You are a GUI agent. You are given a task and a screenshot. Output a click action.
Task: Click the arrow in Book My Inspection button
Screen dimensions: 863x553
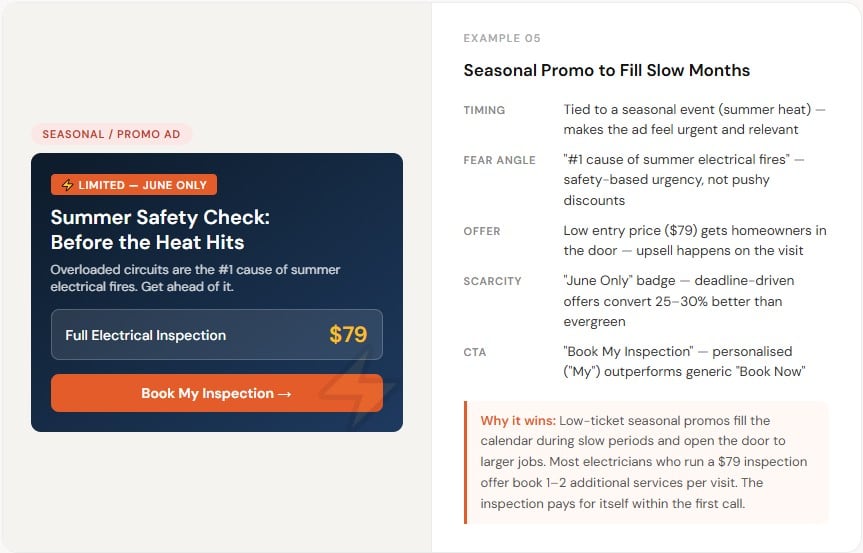[x=285, y=394]
